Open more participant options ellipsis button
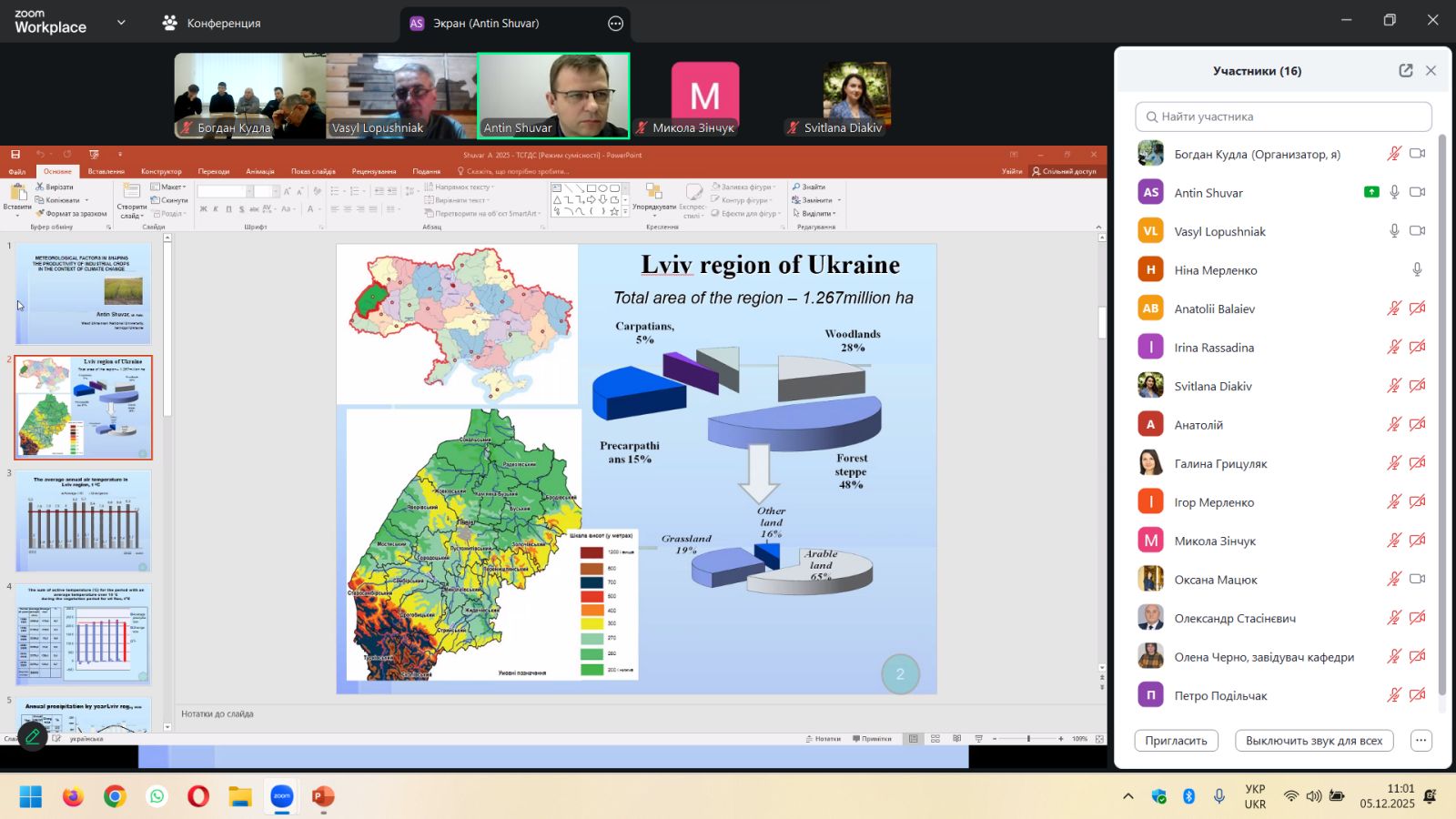The image size is (1456, 819). (1421, 740)
